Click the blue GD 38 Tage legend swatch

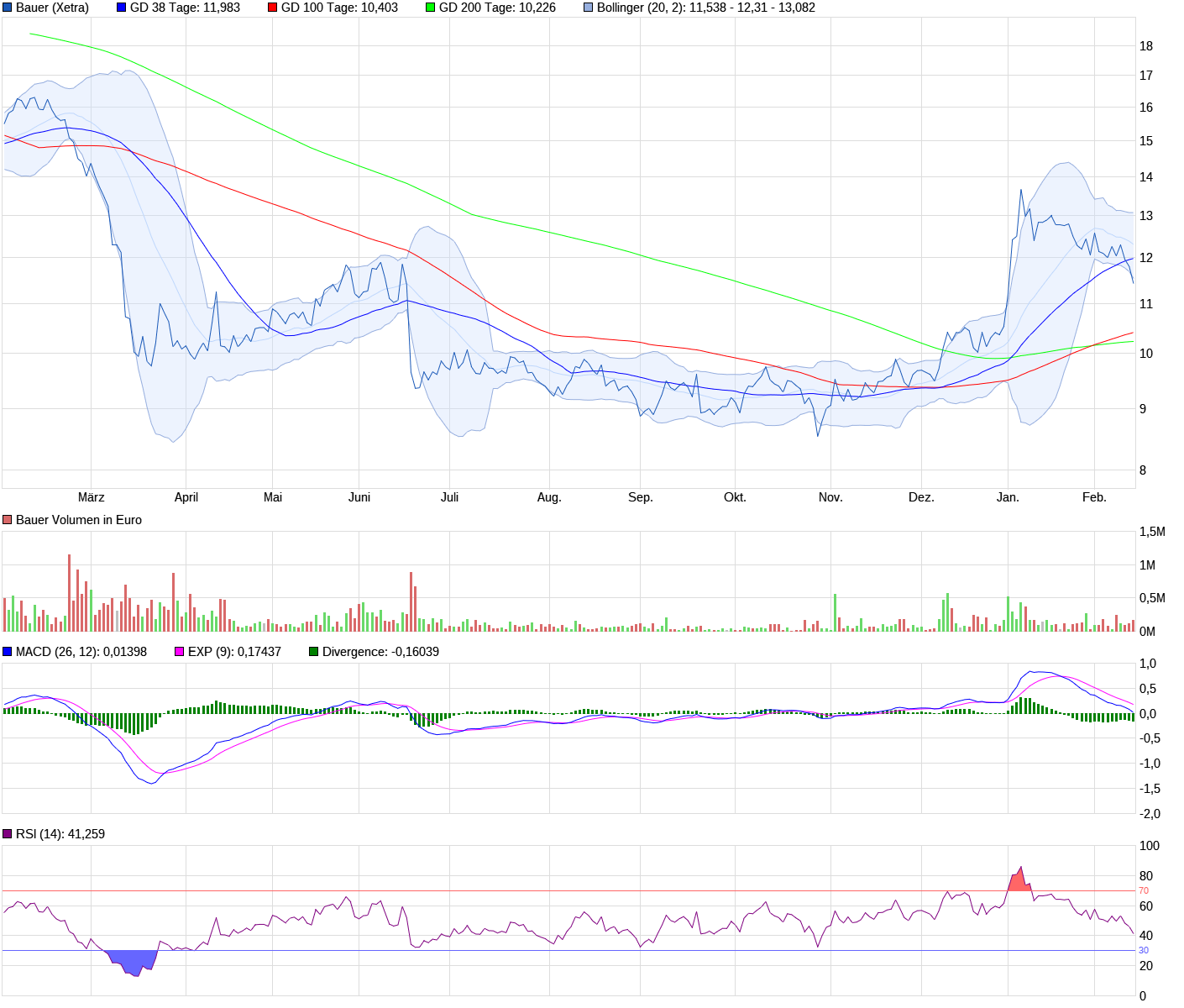pos(122,8)
